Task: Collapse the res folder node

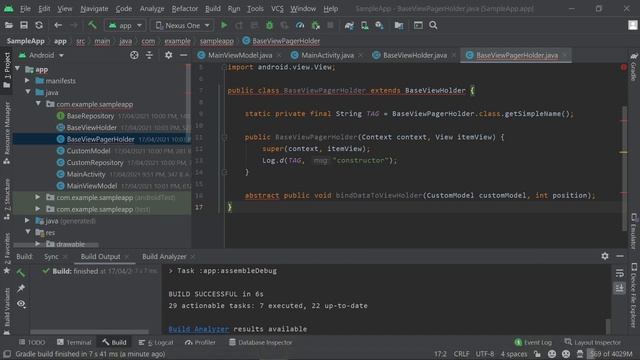Action: coord(28,232)
